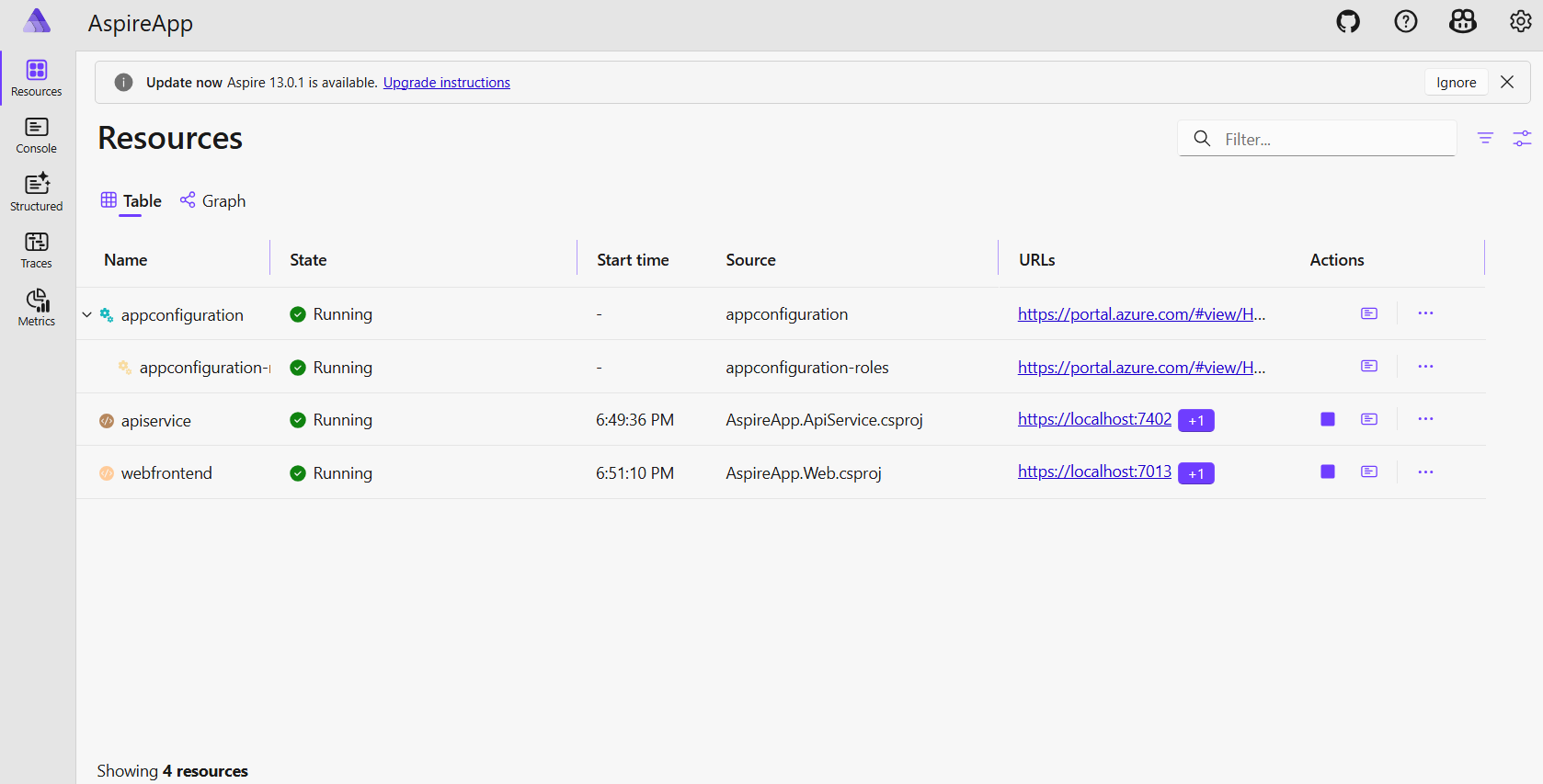
Task: Open more actions menu for appconfiguration-roles
Action: (x=1425, y=366)
